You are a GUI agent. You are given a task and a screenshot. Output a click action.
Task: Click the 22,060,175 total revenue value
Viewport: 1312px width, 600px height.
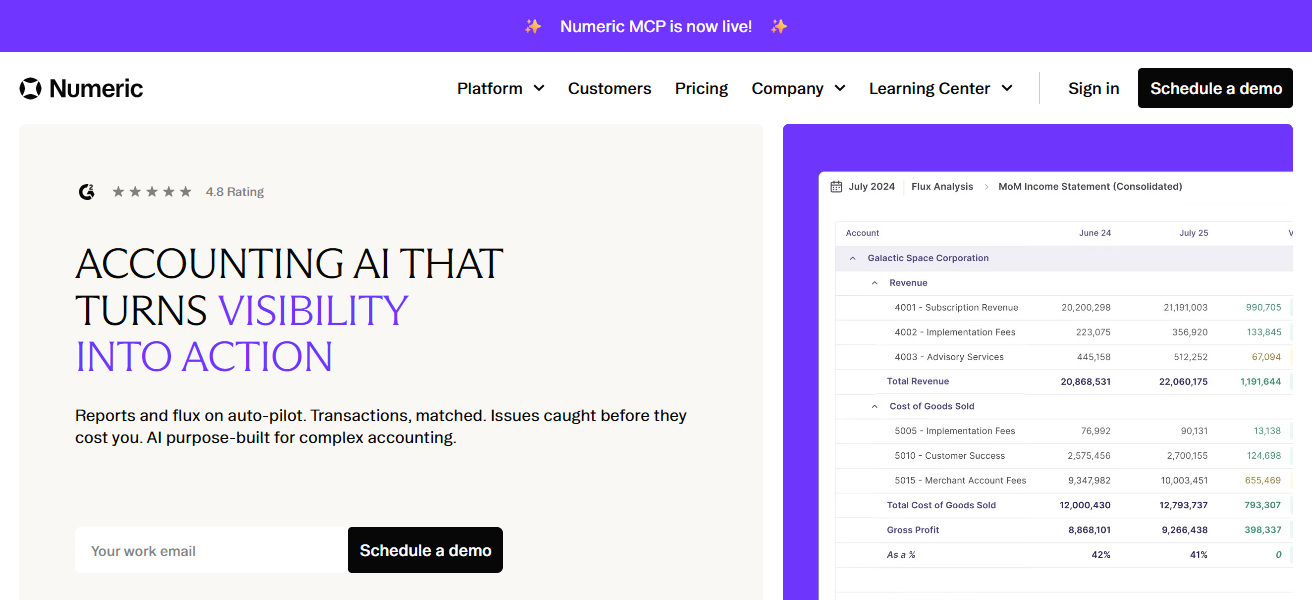point(1183,381)
